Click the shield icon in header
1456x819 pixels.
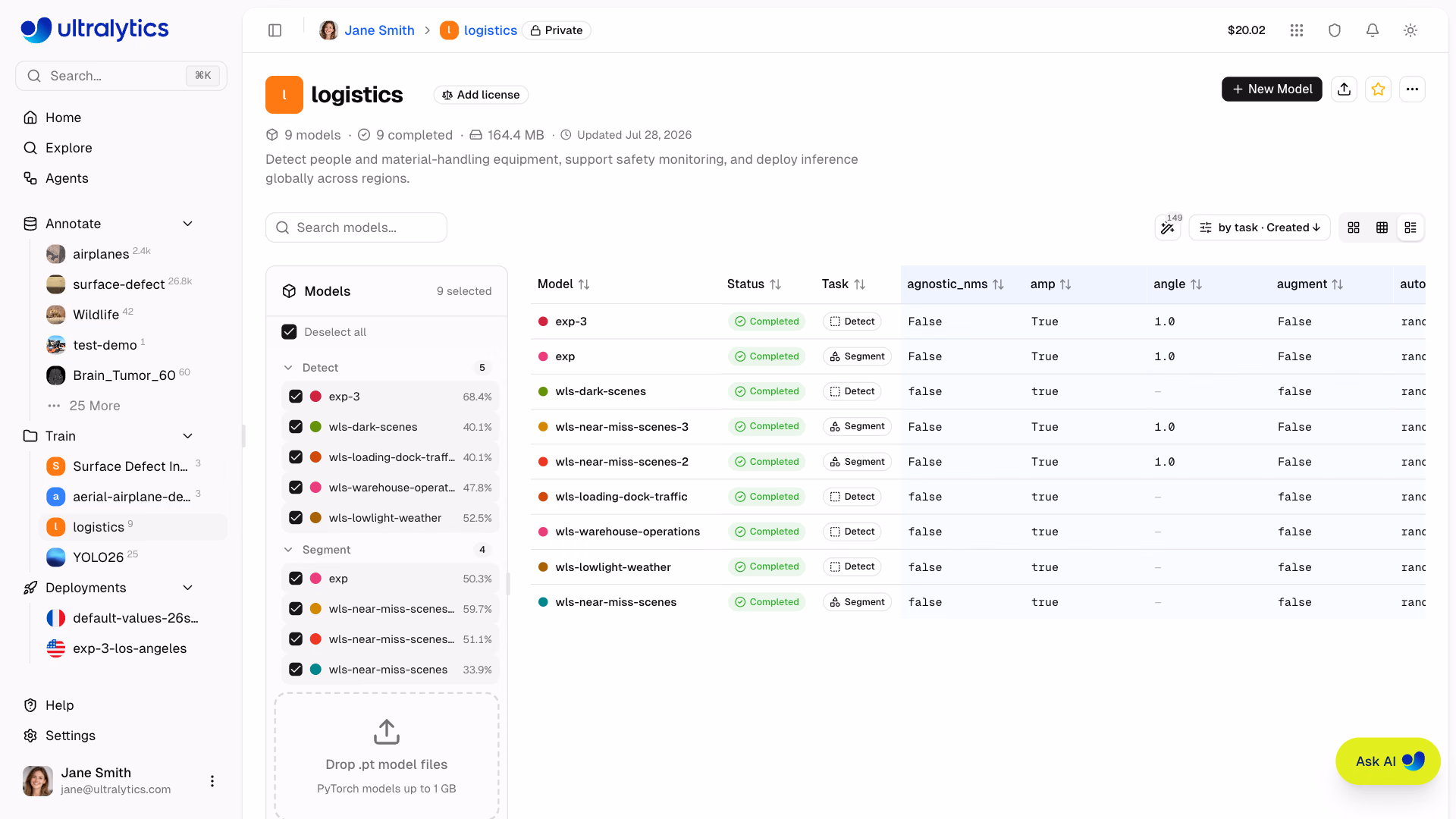tap(1335, 30)
